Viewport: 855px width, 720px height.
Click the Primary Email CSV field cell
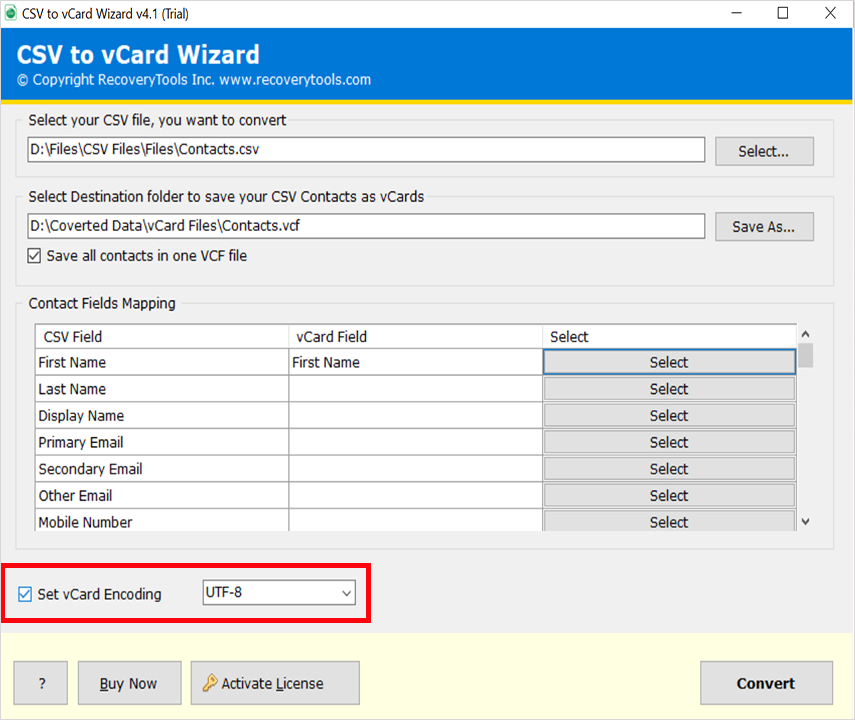[162, 442]
